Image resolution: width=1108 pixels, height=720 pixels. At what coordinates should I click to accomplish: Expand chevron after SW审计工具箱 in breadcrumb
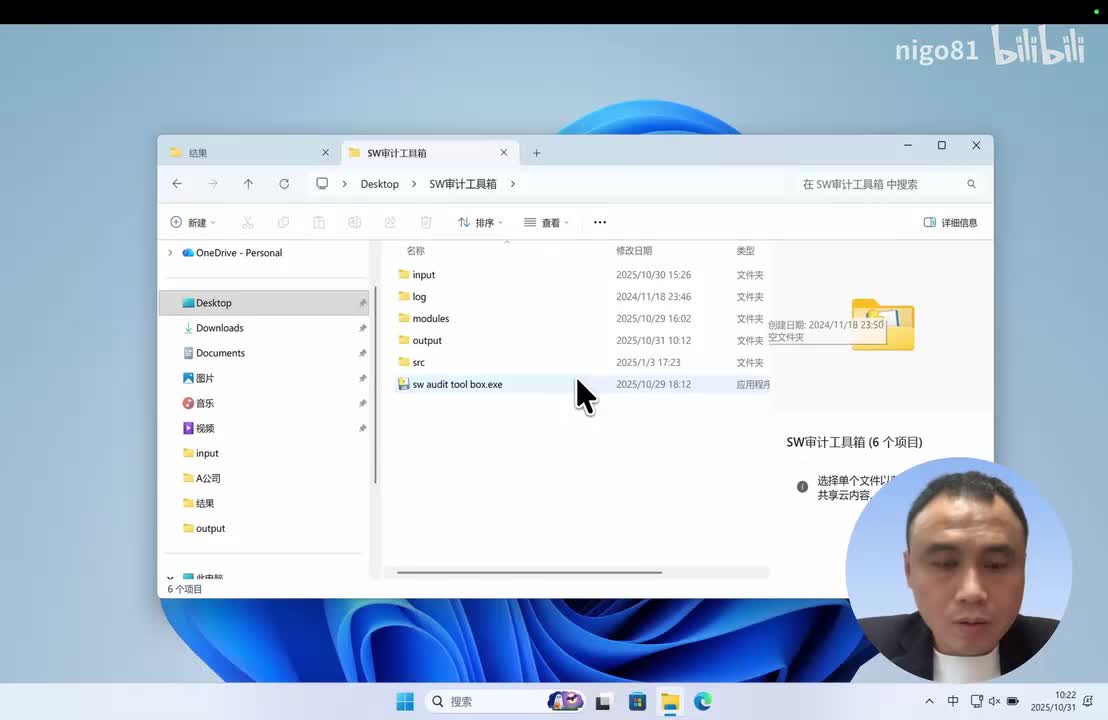(513, 184)
